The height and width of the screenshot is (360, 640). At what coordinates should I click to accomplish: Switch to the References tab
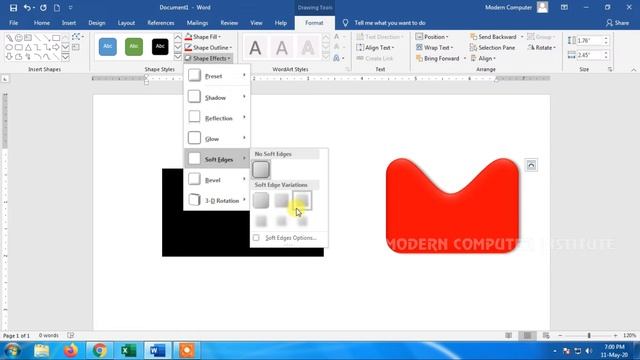[x=161, y=23]
